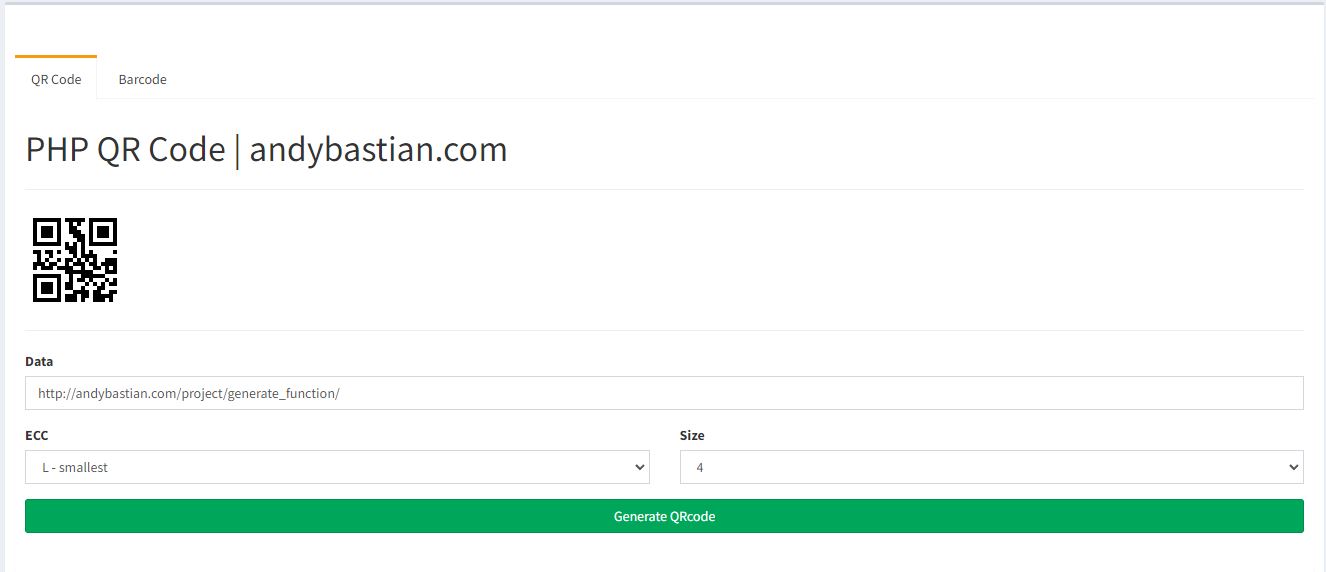The width and height of the screenshot is (1326, 572).
Task: Click the top-right finder square of QR code
Action: click(103, 232)
